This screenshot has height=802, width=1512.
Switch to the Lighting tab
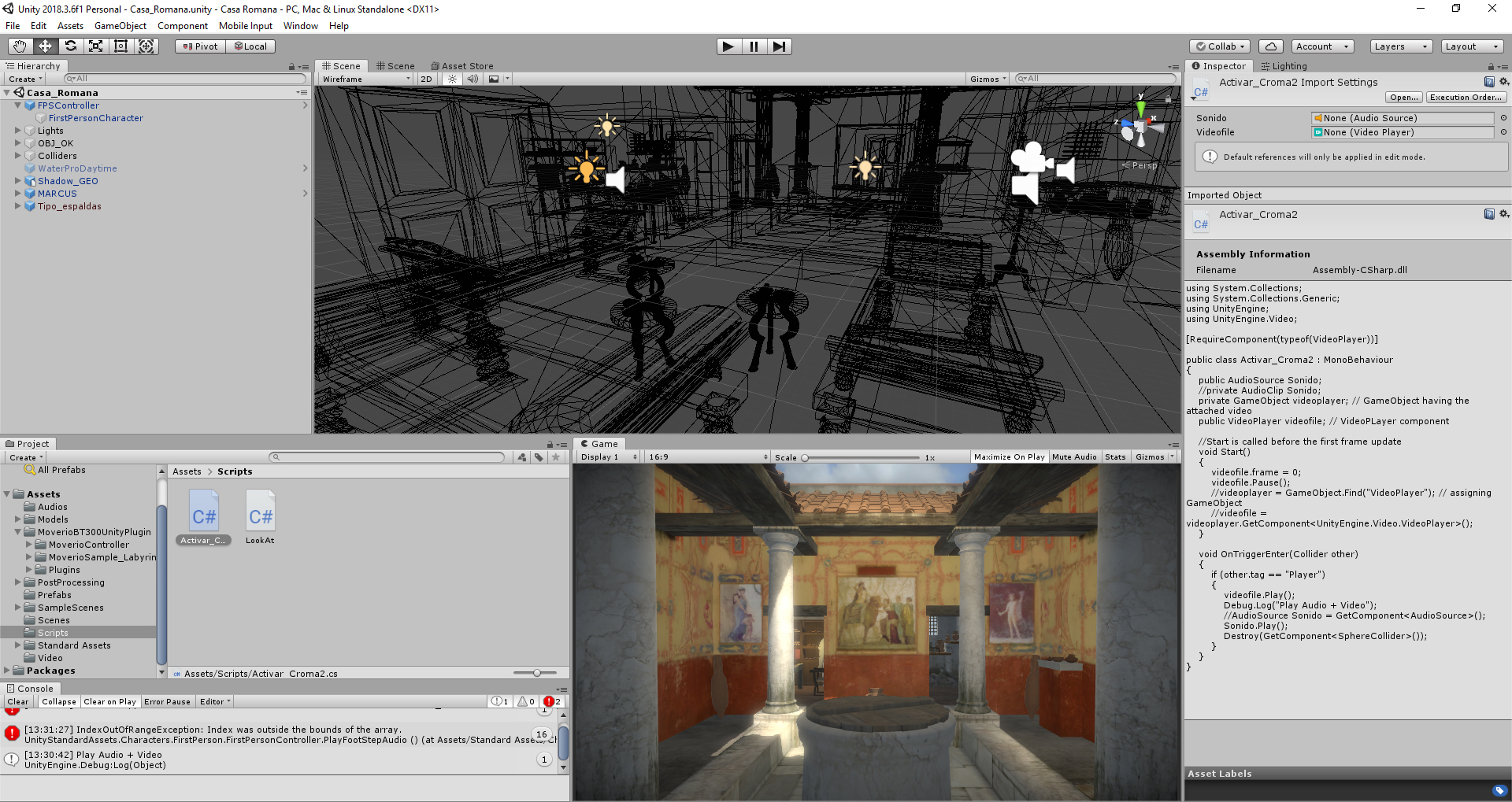(x=1288, y=66)
